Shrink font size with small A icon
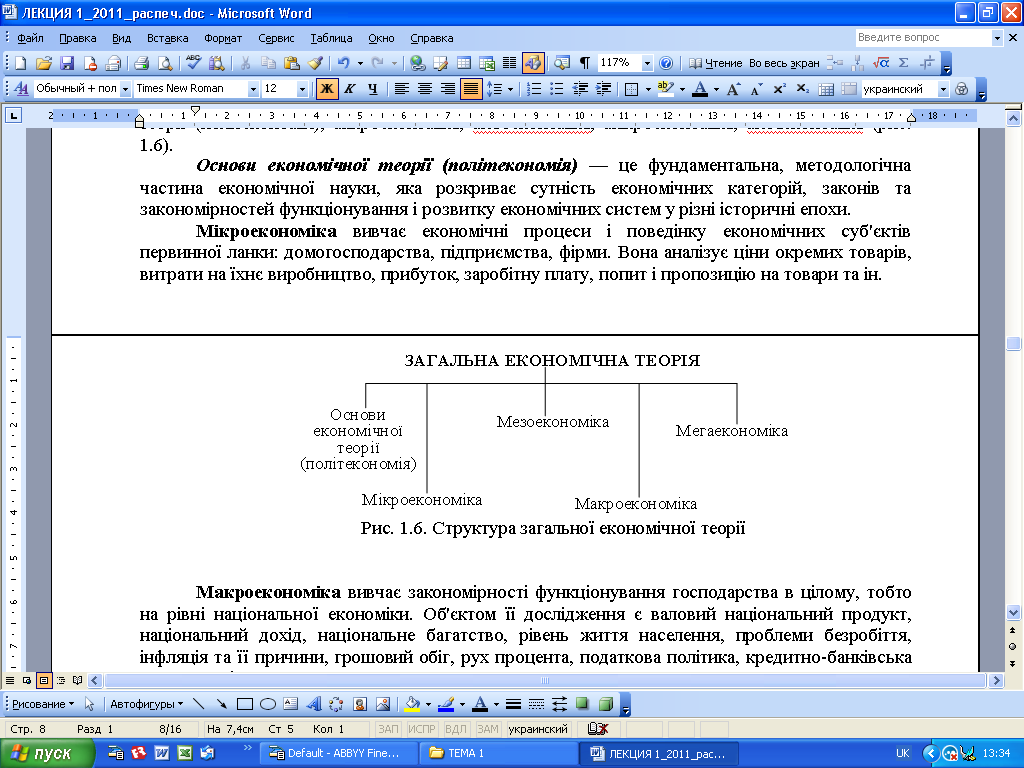The height and width of the screenshot is (768, 1024). pos(756,89)
